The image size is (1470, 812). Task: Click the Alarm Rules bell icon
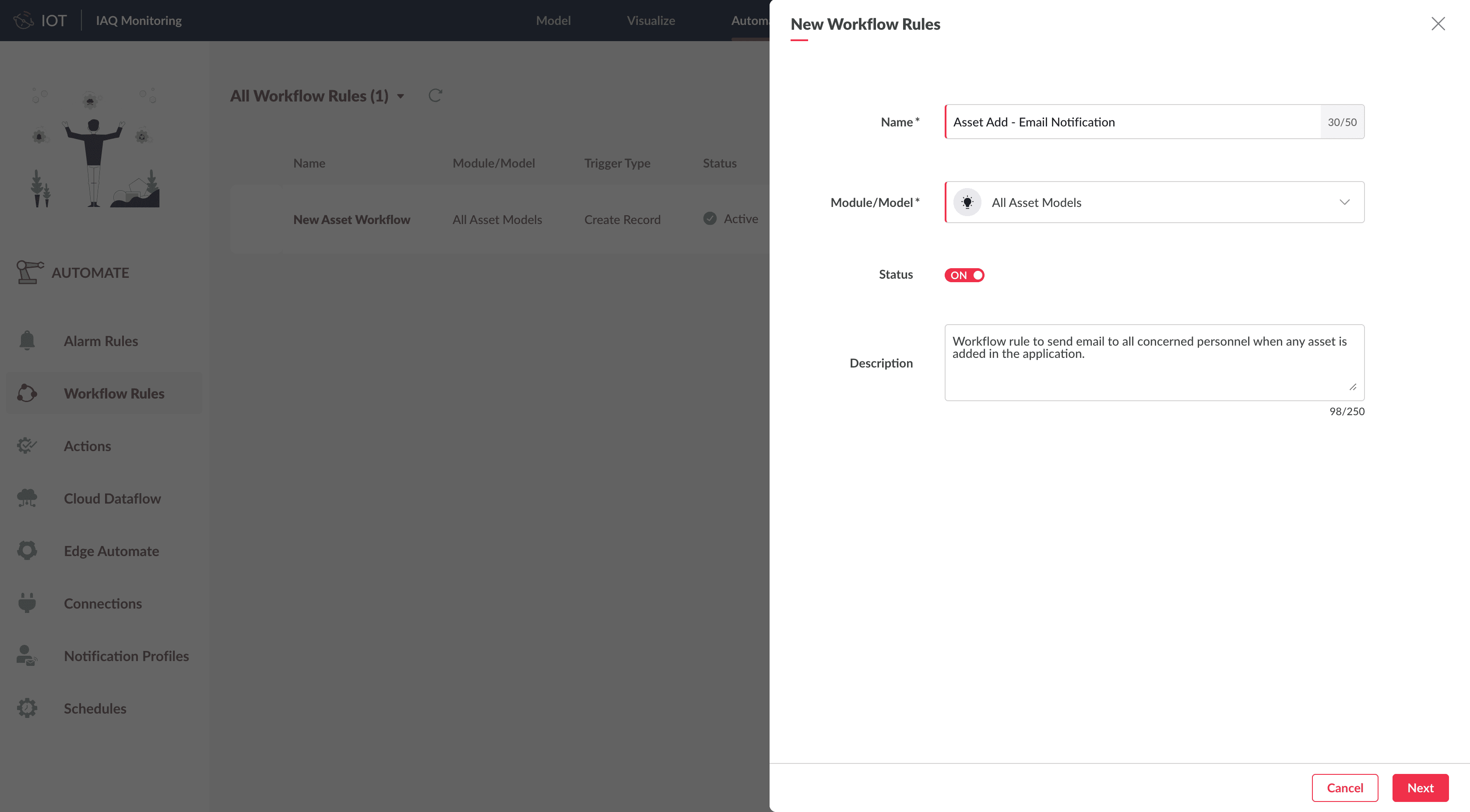[27, 340]
